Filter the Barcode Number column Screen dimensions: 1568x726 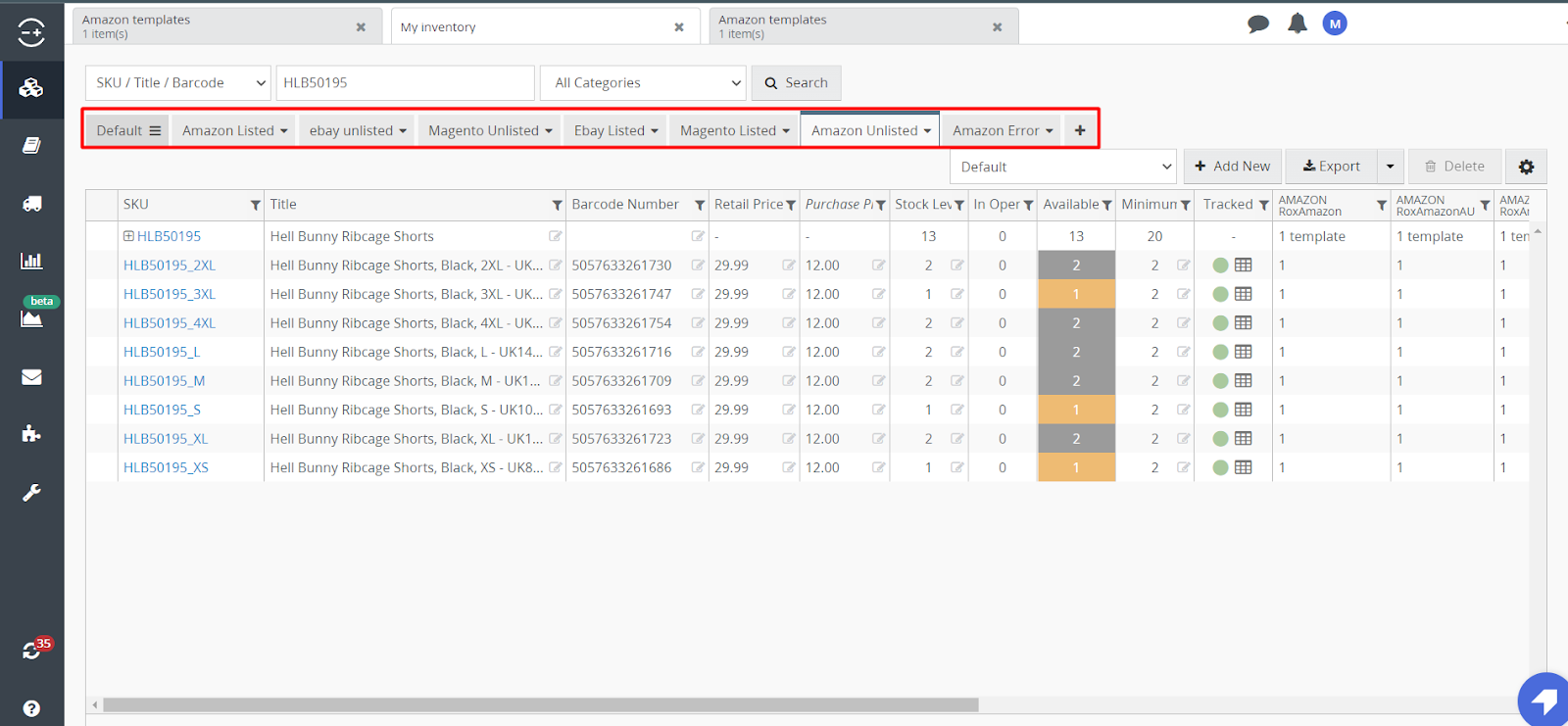(x=700, y=205)
